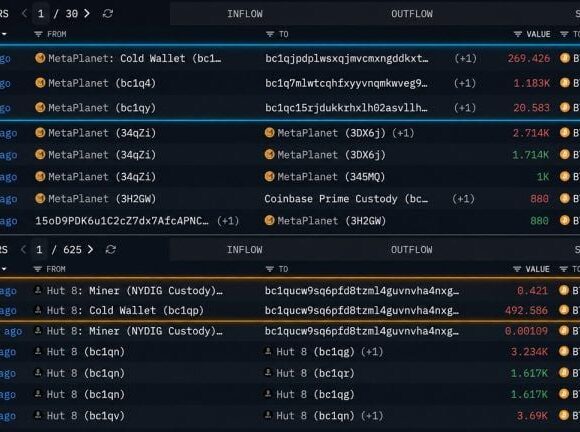Open MetaPlanet: Cold Wallet sender entry
This screenshot has height=432, width=580.
pyautogui.click(x=128, y=58)
